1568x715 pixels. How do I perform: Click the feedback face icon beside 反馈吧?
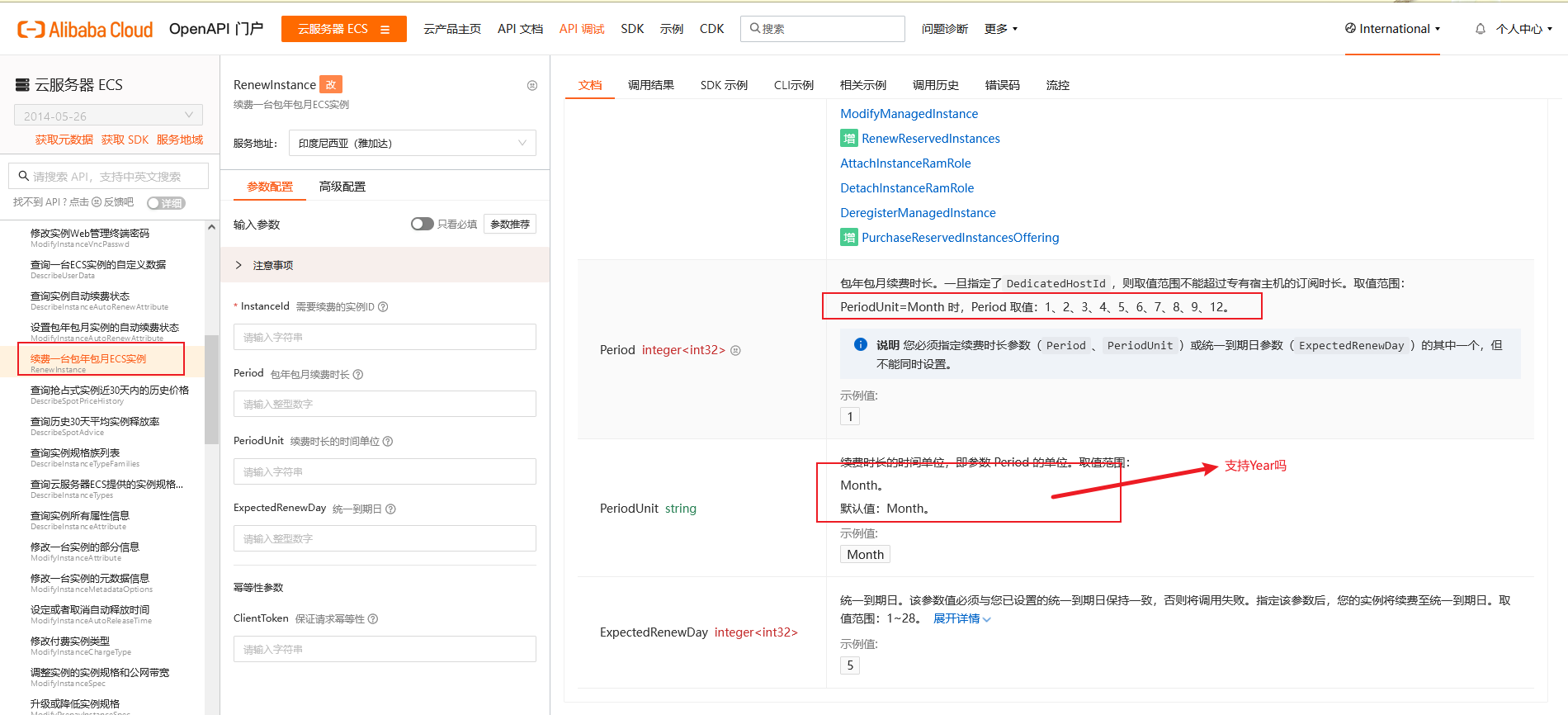pos(97,202)
